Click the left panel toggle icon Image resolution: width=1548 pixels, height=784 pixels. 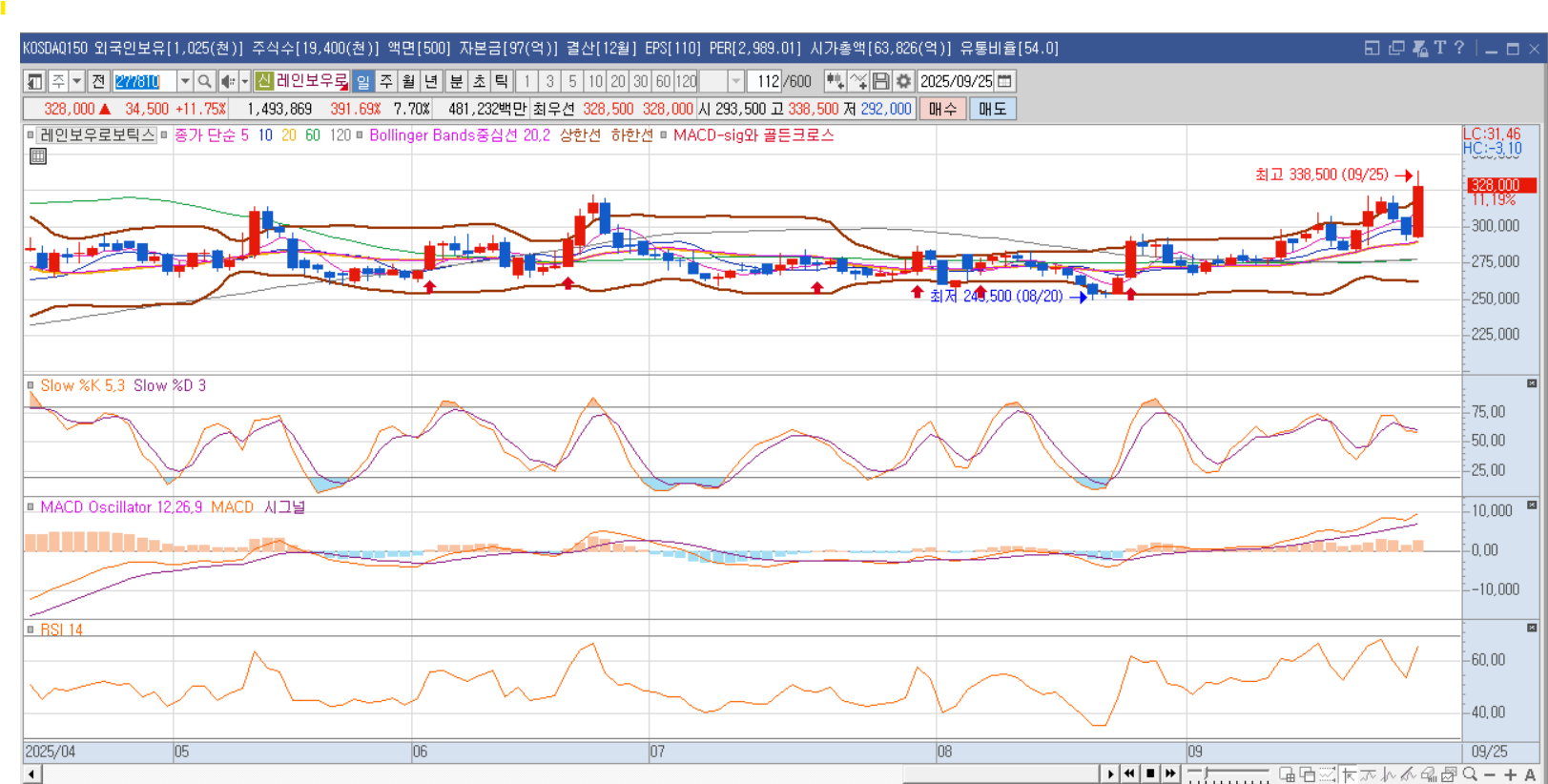click(34, 81)
